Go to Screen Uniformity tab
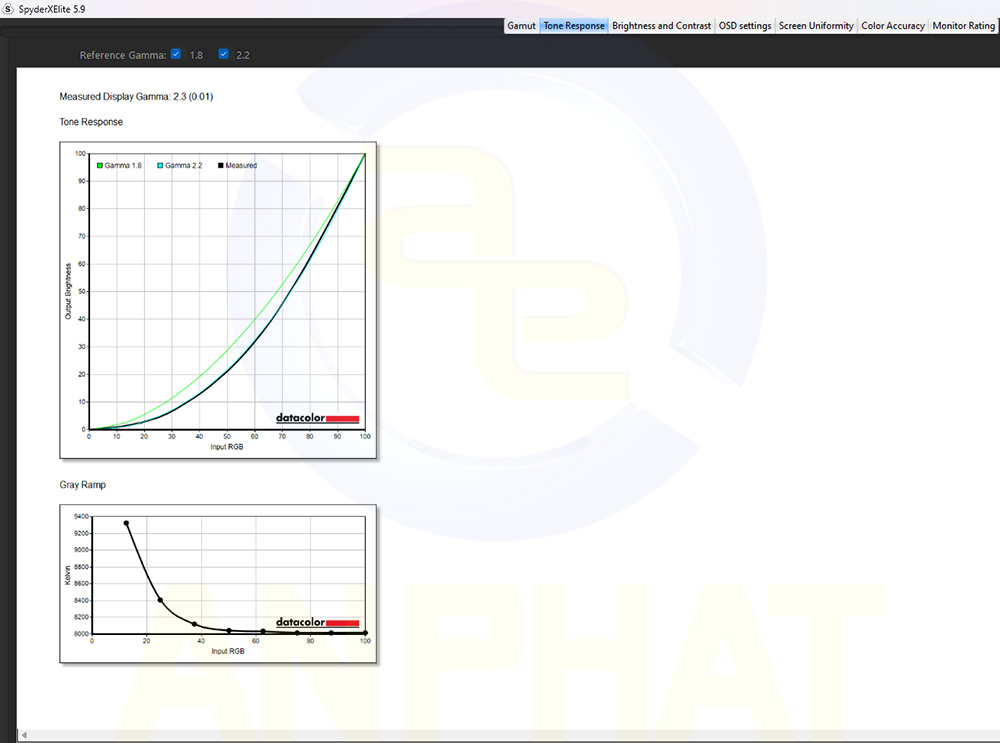Image resolution: width=1000 pixels, height=743 pixels. [x=816, y=26]
